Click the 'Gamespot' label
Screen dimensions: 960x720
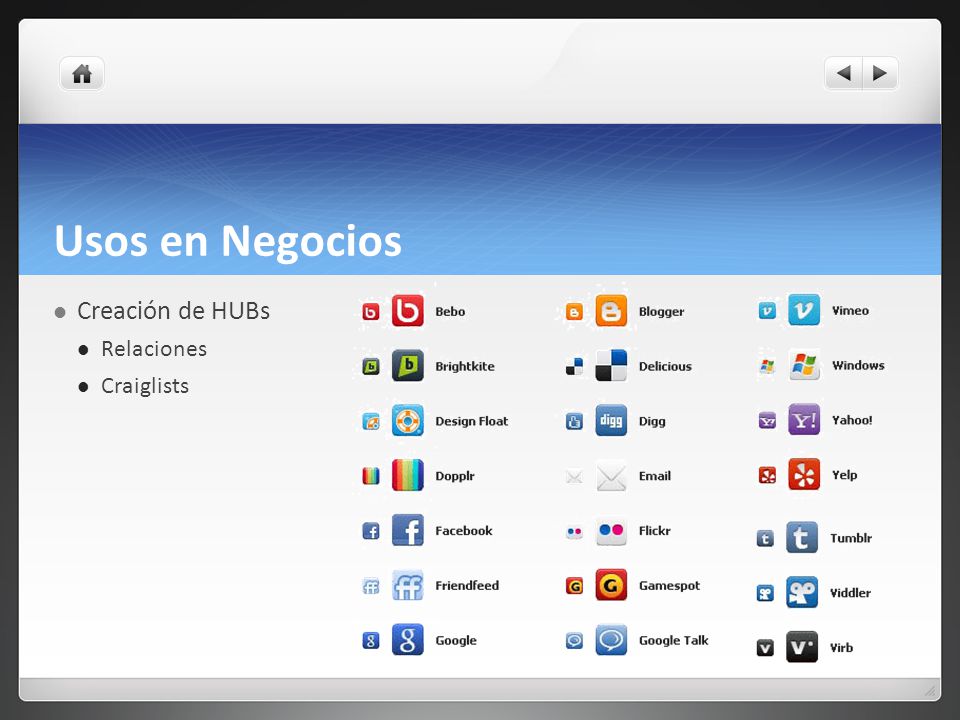point(669,586)
